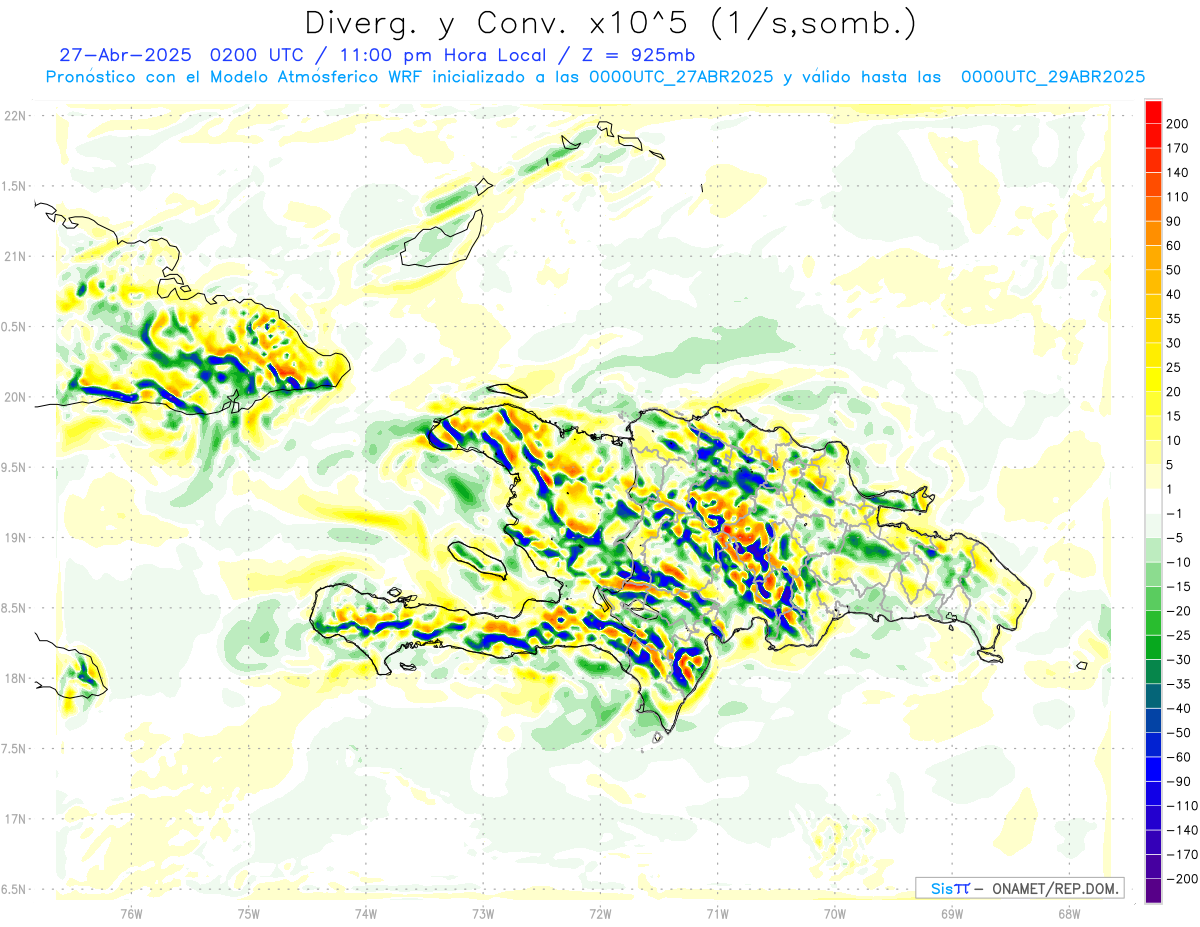
Task: Click the '0000UTC_27ABR2025' initialization text
Action: (681, 77)
